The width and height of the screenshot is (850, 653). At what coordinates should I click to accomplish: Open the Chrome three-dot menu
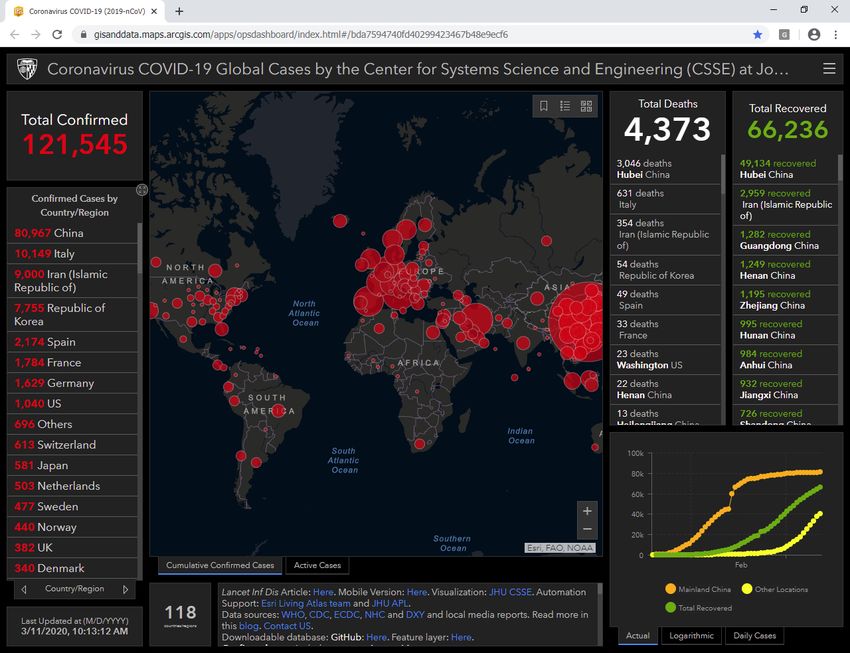point(835,35)
